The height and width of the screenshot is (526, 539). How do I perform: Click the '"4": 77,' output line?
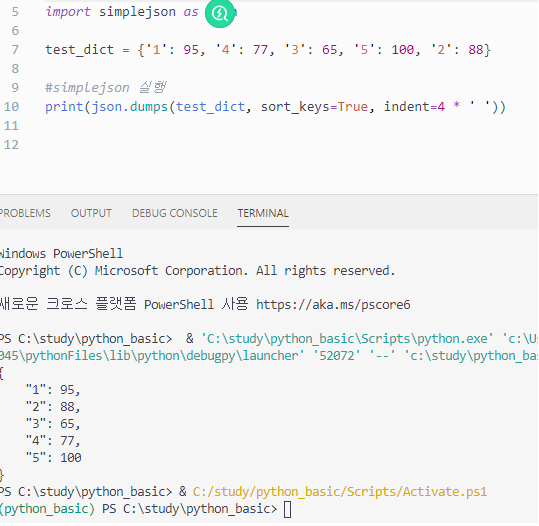pos(53,441)
